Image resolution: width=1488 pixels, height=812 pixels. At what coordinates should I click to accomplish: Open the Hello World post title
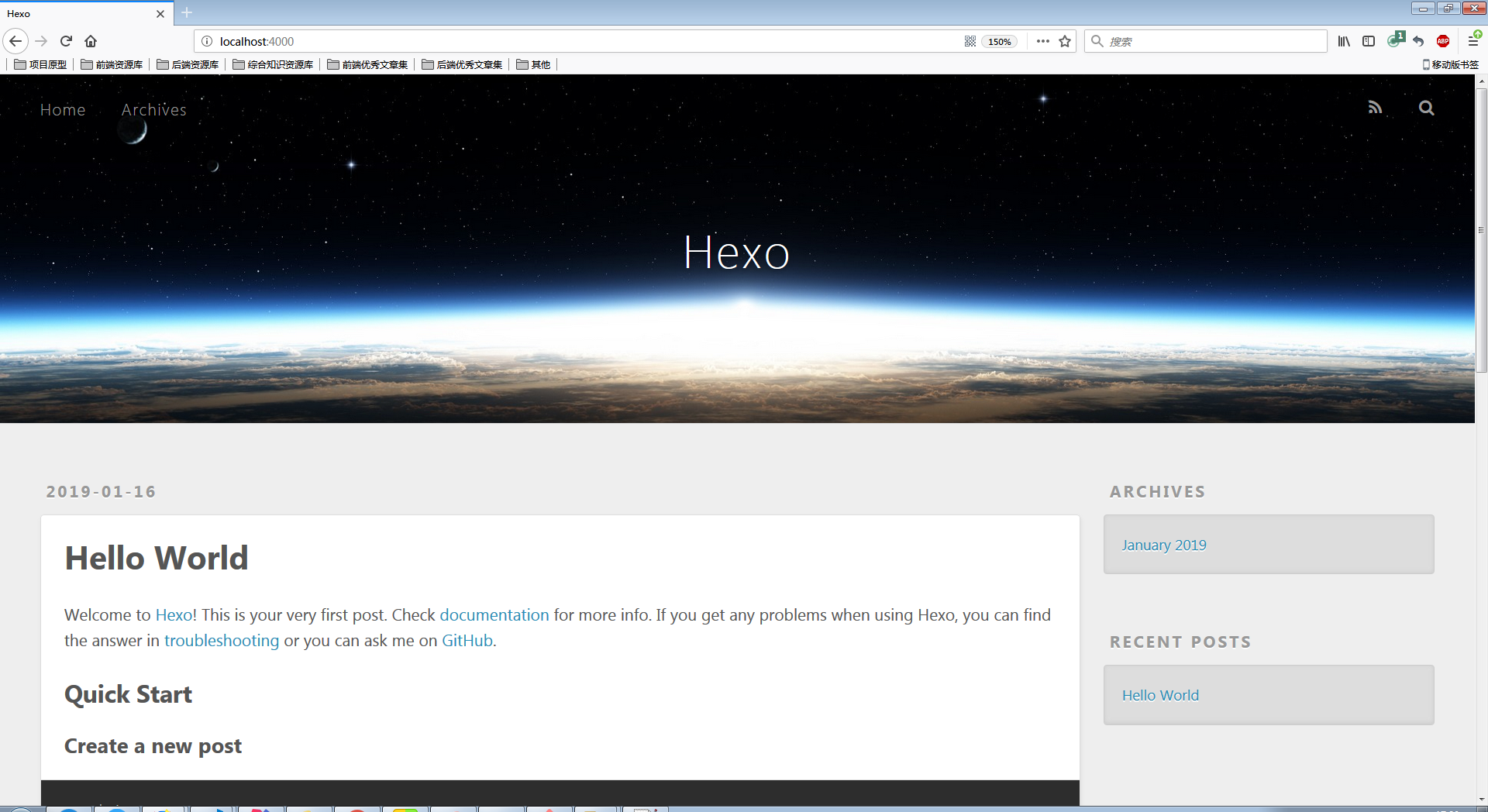point(157,558)
